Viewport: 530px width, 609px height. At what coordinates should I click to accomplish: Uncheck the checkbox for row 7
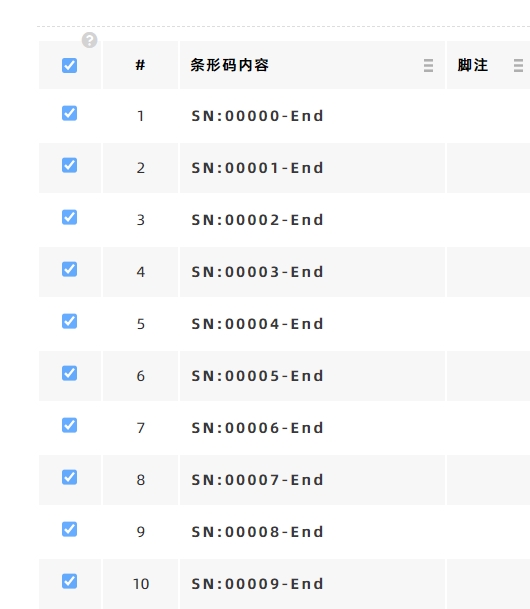70,425
